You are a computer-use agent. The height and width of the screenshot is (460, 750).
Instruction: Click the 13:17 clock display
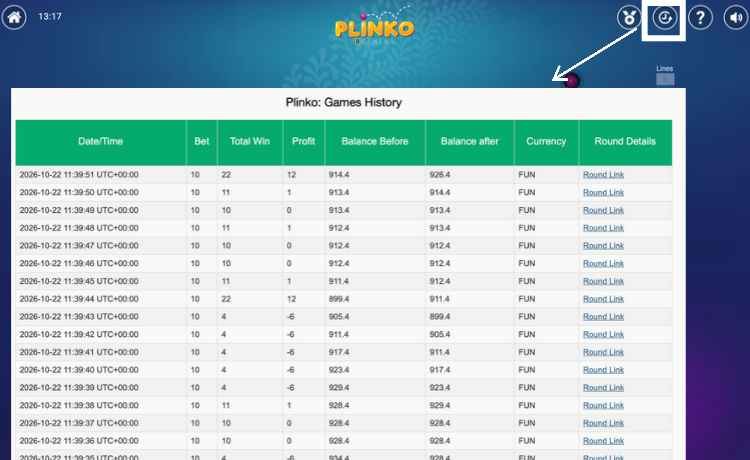(50, 16)
